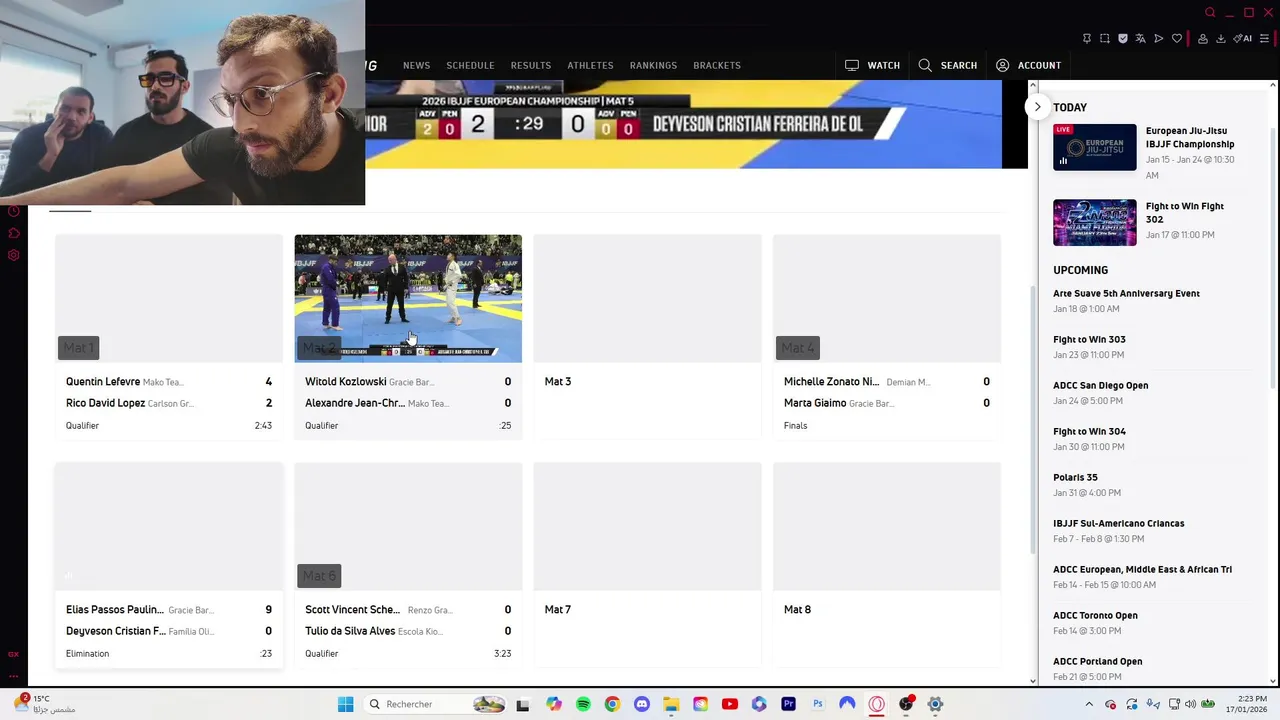
Task: Open the Fight to Win Fight 302 link
Action: 1185,212
